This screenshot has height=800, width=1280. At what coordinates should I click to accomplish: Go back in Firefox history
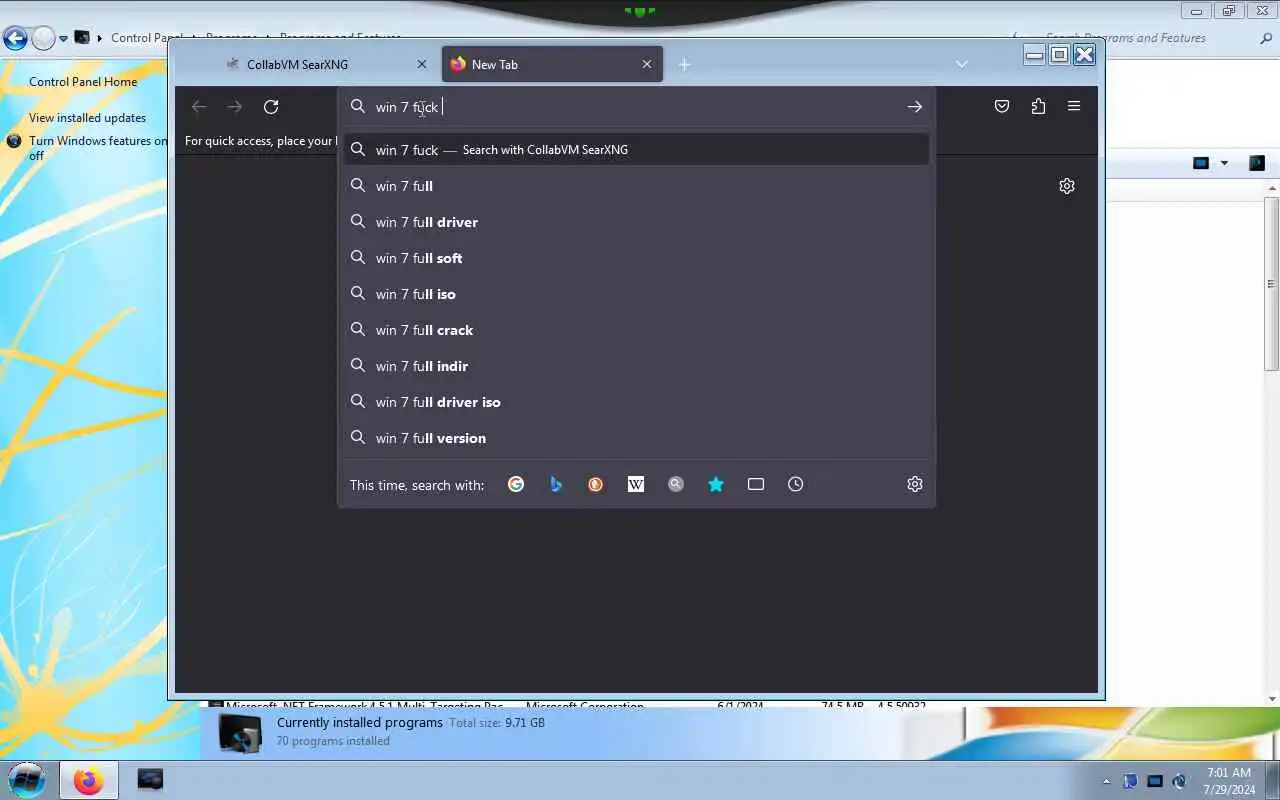coord(199,107)
